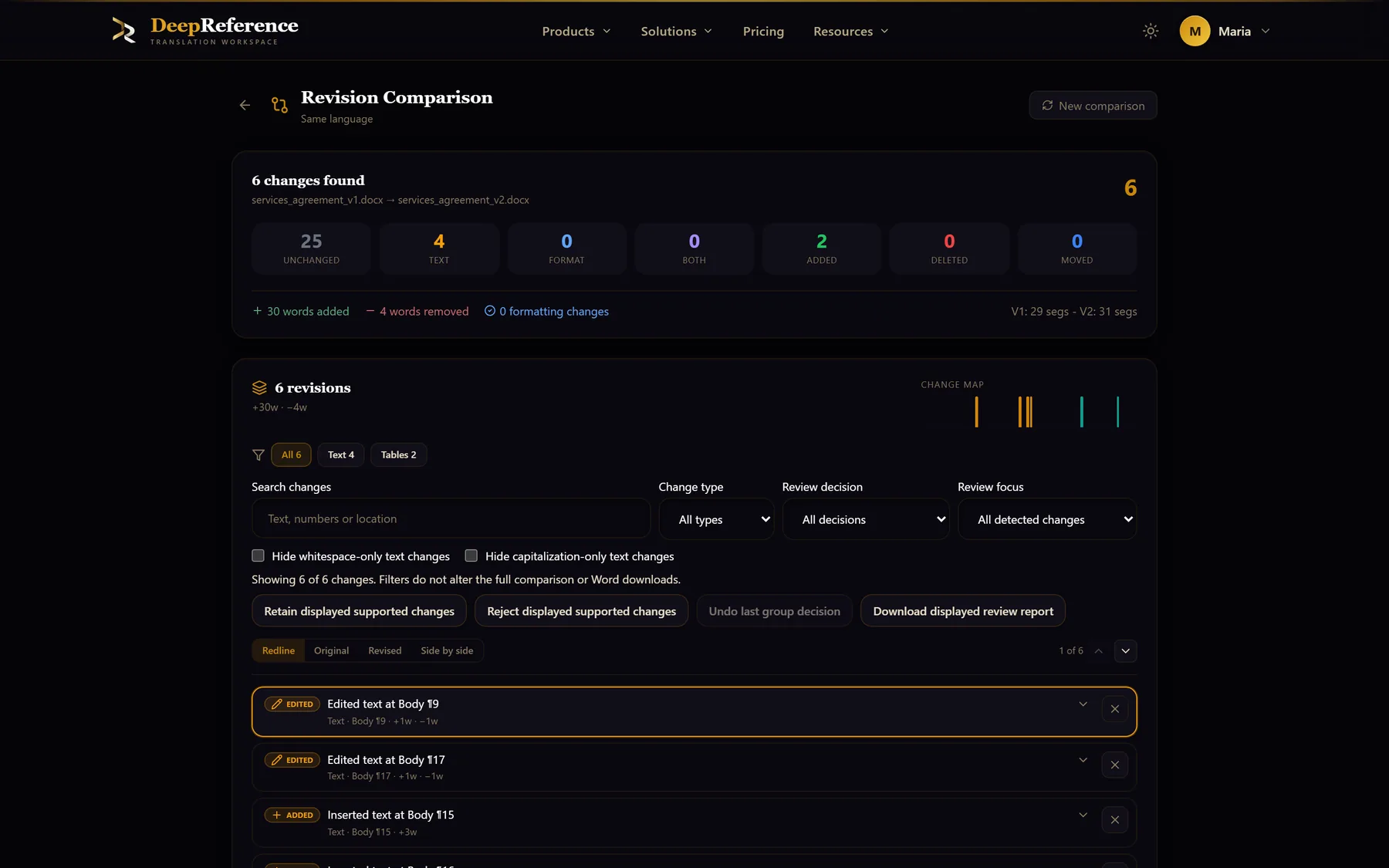Dismiss the Edited text at Body ¶17 change
The image size is (1389, 868).
[1115, 765]
